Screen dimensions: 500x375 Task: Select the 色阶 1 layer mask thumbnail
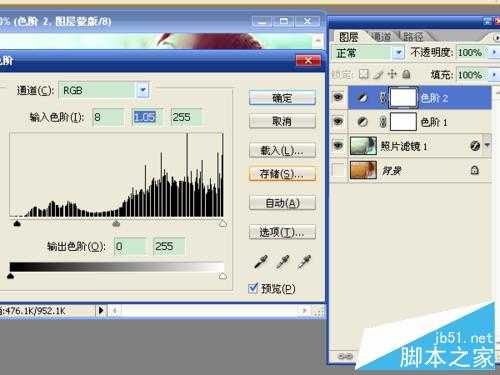[403, 122]
